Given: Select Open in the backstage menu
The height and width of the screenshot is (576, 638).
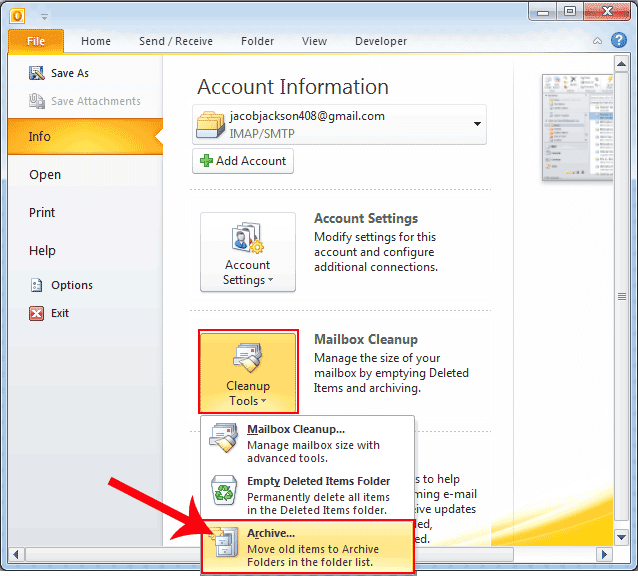Looking at the screenshot, I should 45,175.
